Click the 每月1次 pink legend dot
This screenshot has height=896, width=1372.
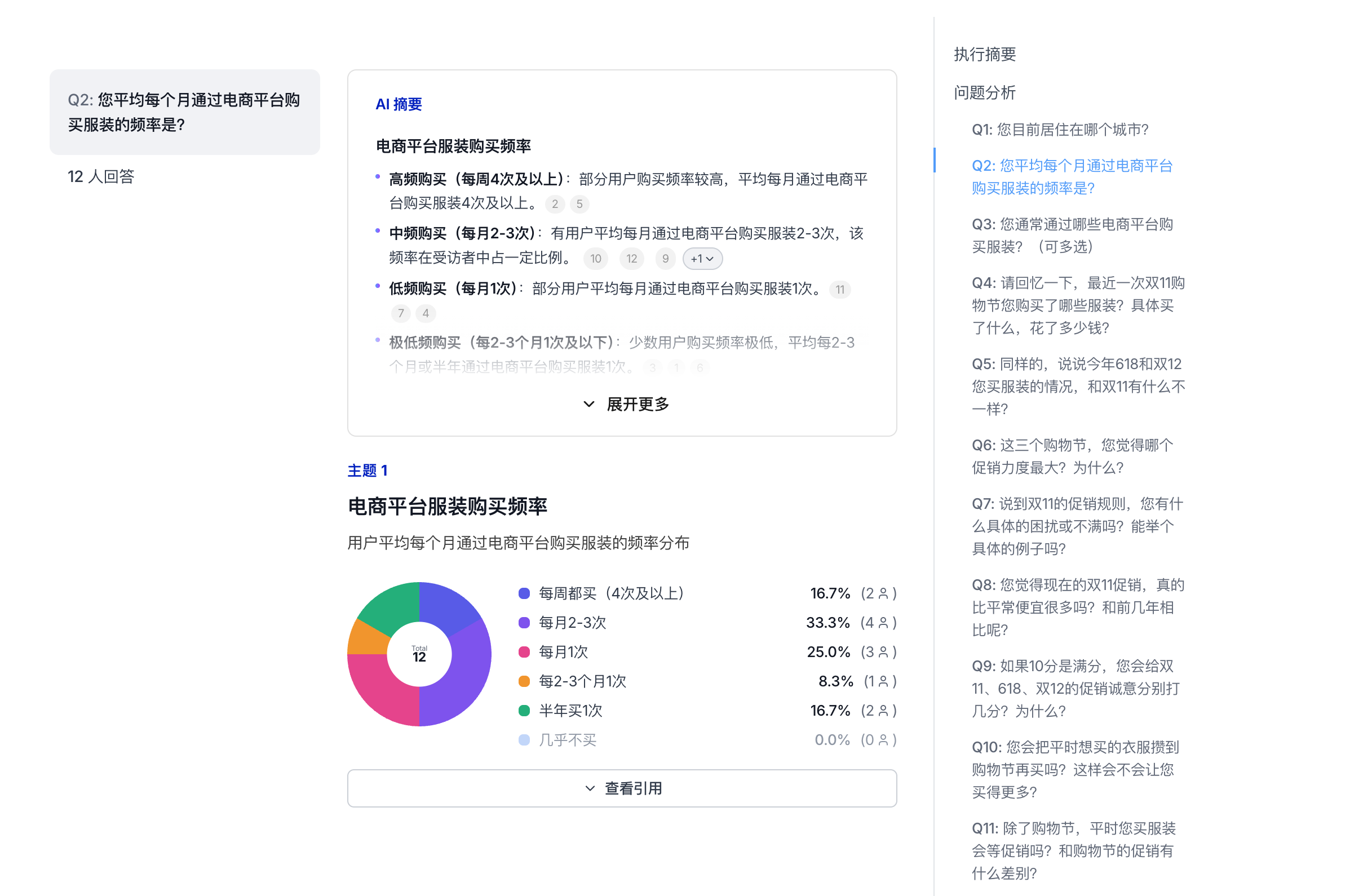coord(524,652)
